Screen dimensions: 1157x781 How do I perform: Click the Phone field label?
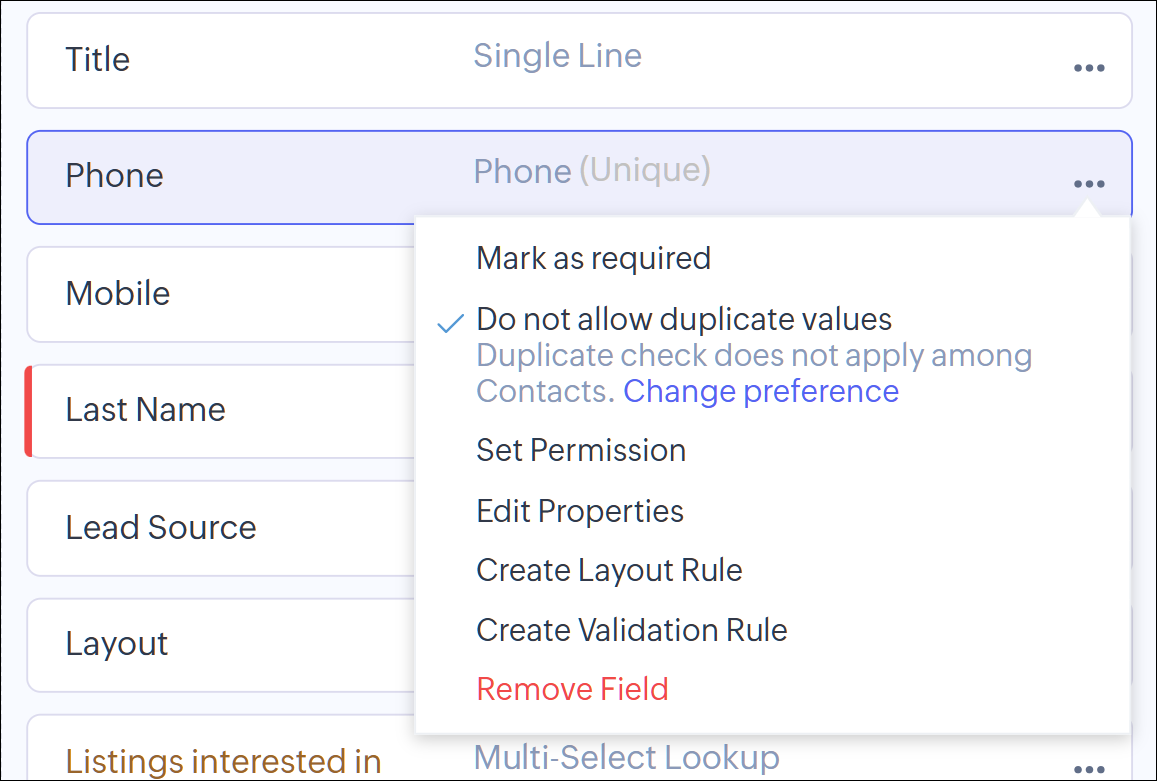(x=114, y=175)
